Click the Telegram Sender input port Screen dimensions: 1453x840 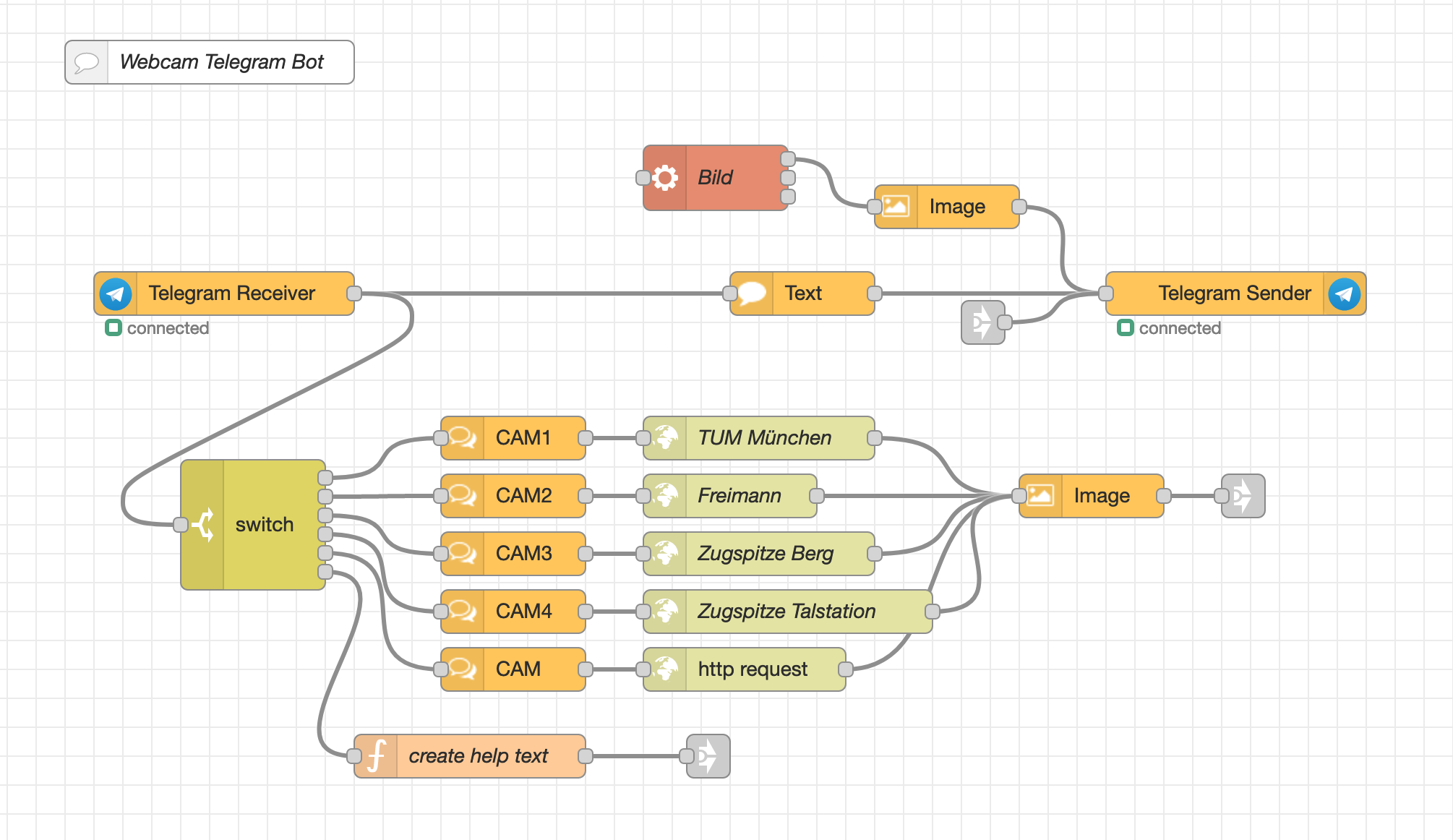1106,293
